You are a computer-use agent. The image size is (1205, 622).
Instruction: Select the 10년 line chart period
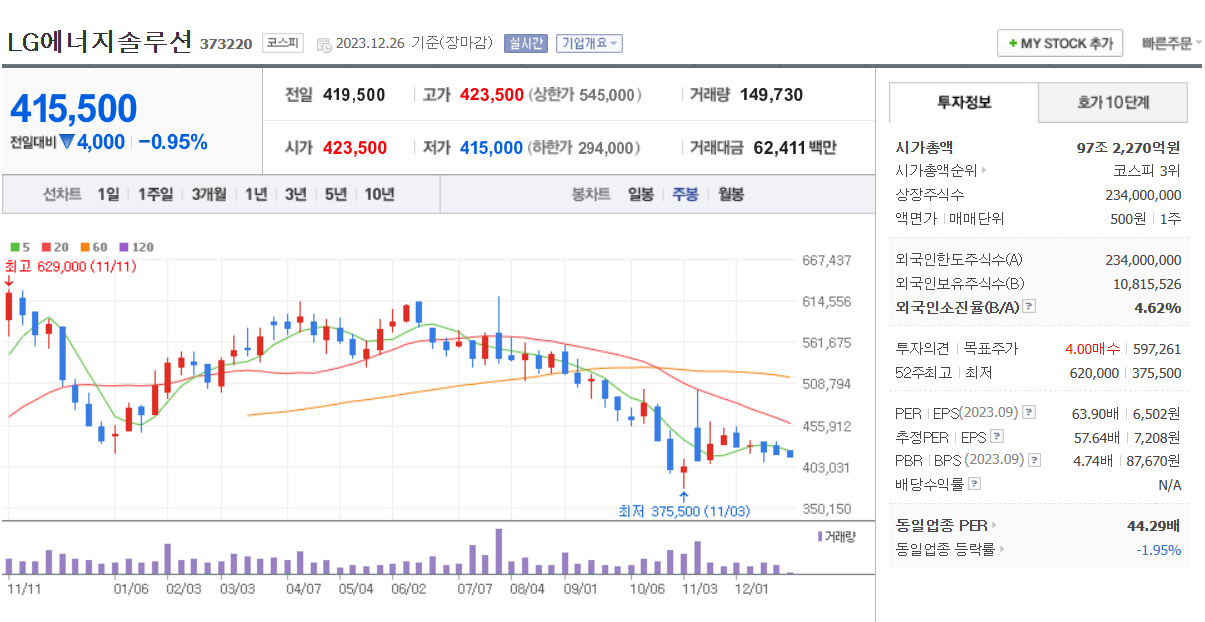pyautogui.click(x=379, y=194)
